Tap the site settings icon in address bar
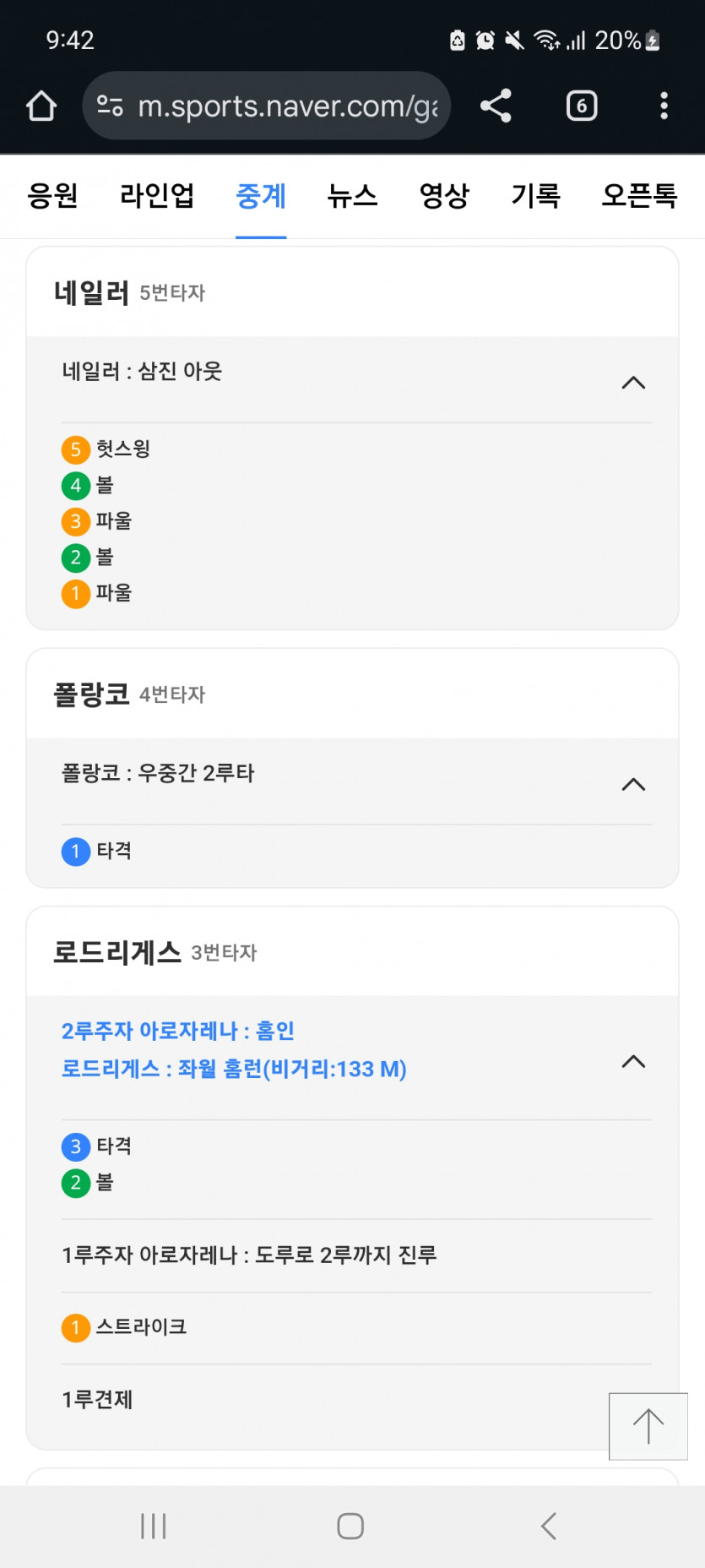Image resolution: width=705 pixels, height=1568 pixels. point(110,106)
